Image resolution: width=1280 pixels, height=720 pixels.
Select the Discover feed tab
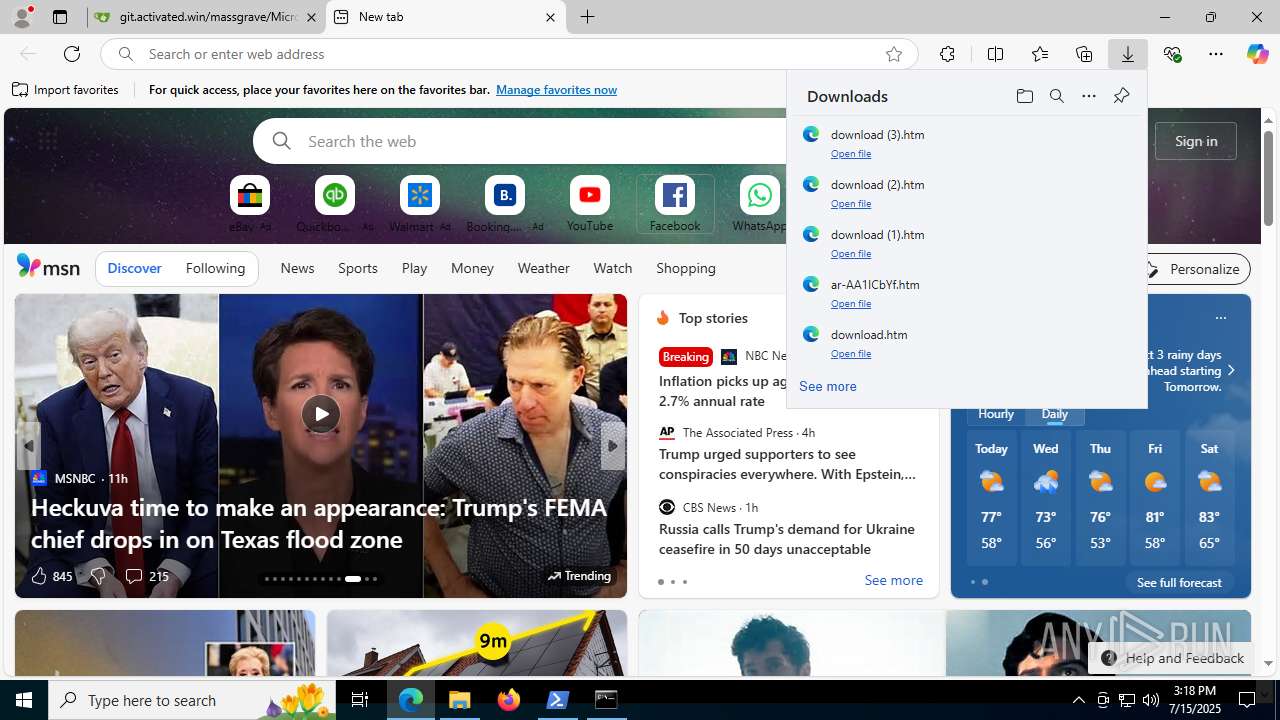click(134, 268)
